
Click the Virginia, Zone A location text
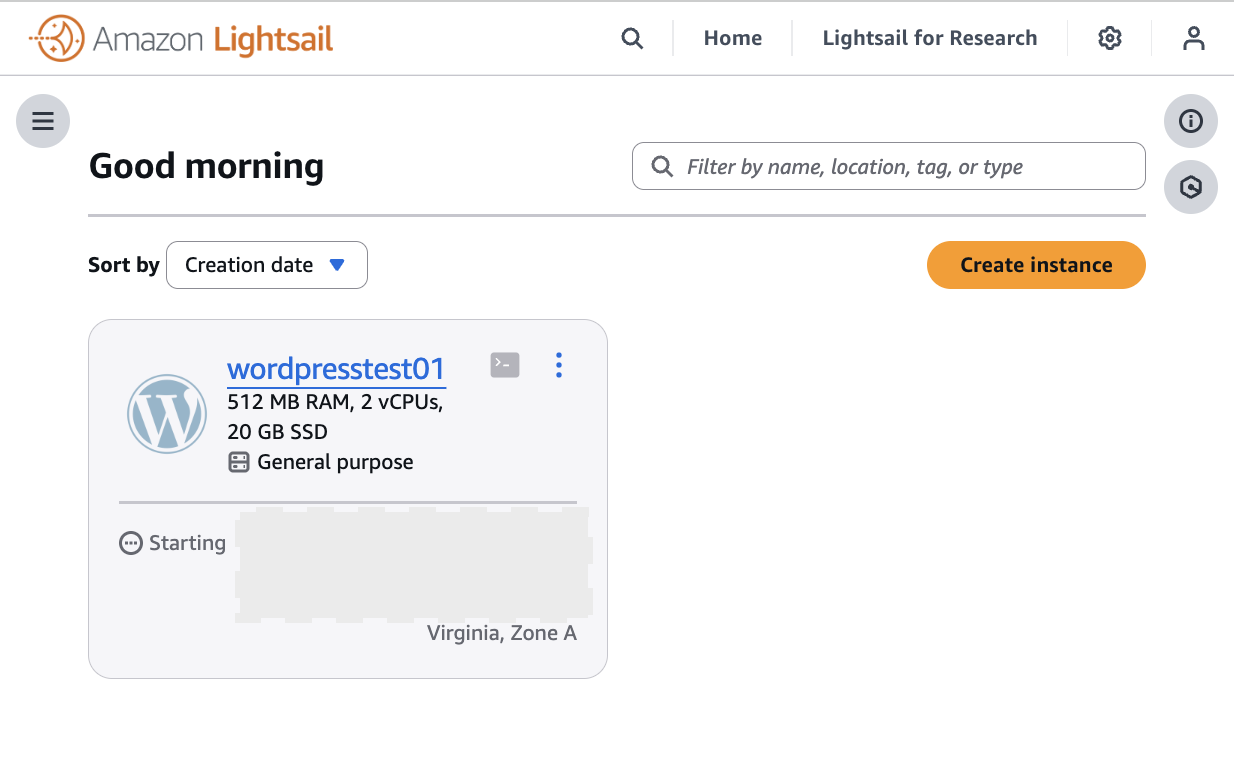pos(502,633)
